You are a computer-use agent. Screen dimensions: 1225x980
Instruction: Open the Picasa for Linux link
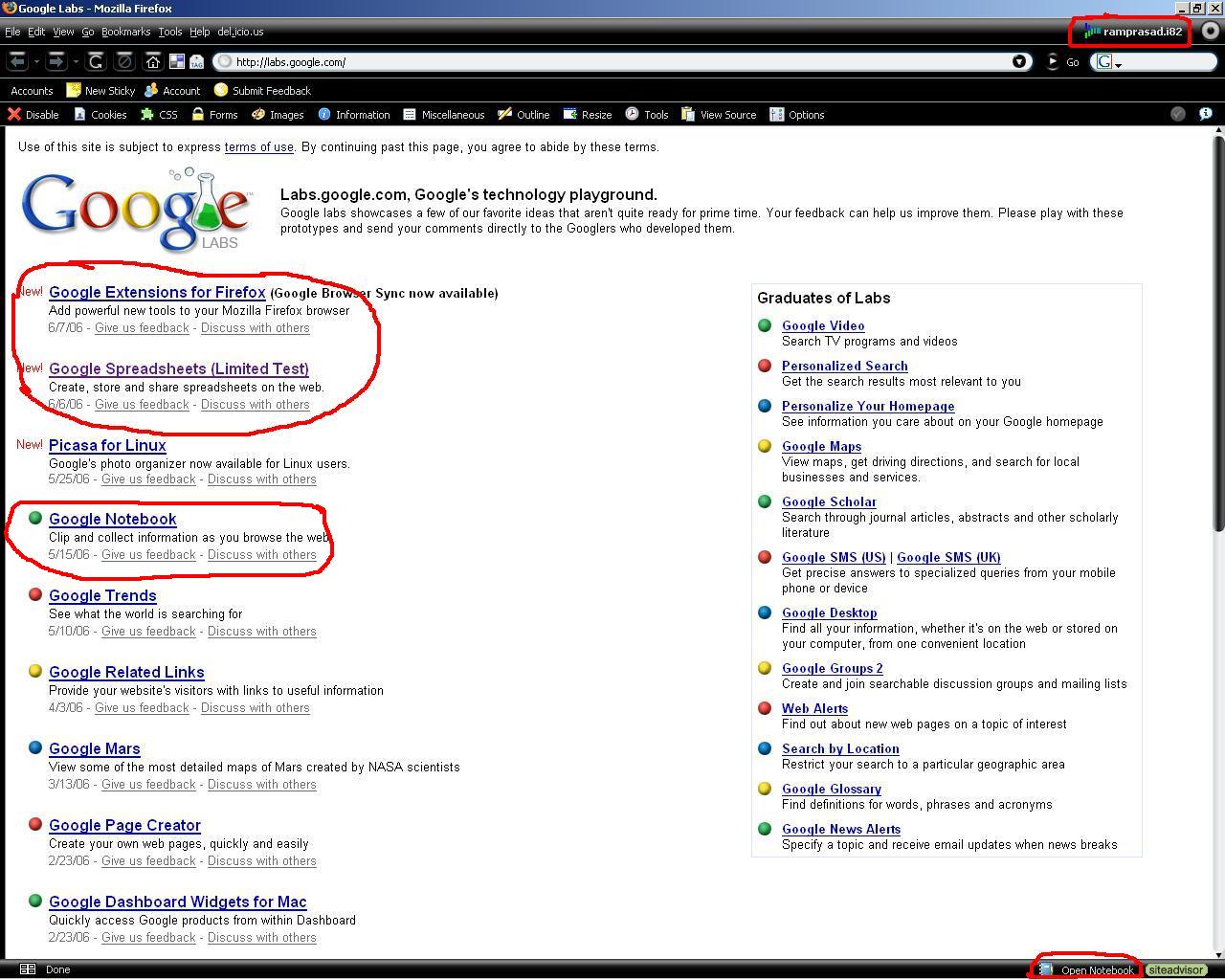click(107, 445)
